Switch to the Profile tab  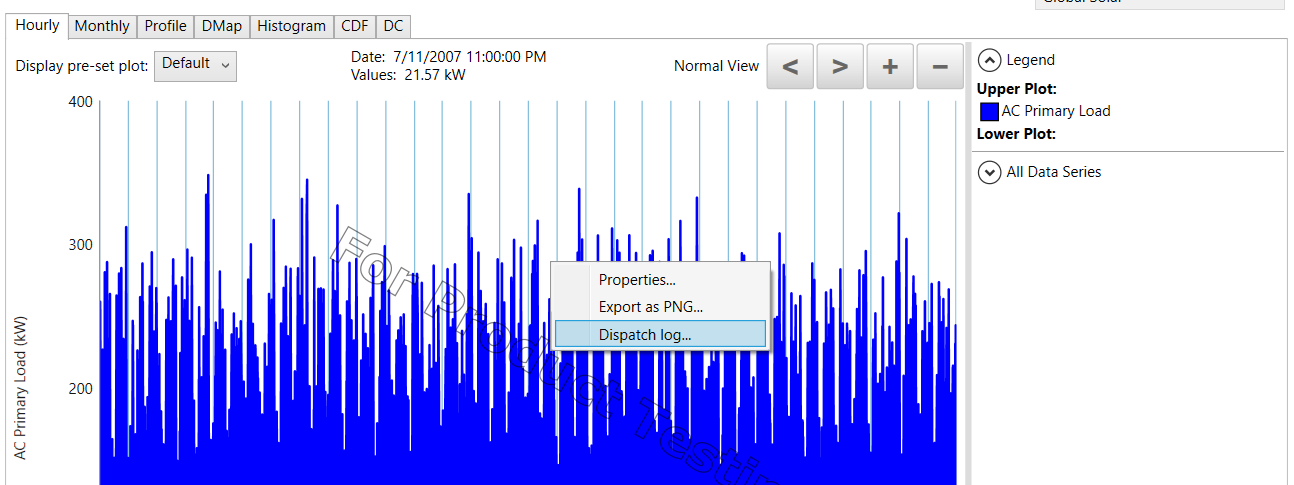(x=166, y=26)
